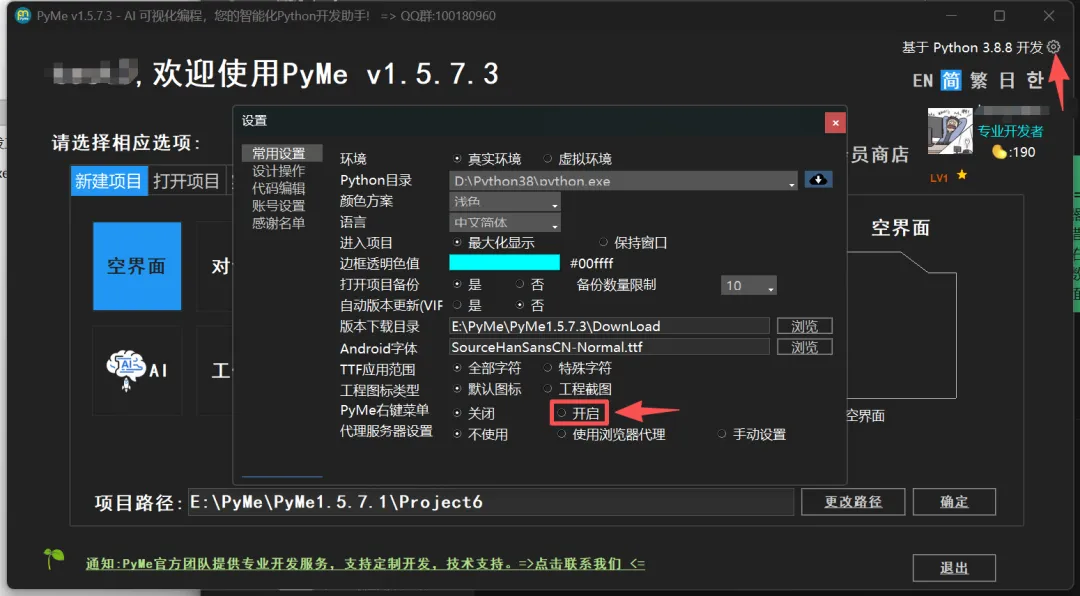The height and width of the screenshot is (596, 1080).
Task: Switch to the 打开项目 tab
Action: coord(187,181)
